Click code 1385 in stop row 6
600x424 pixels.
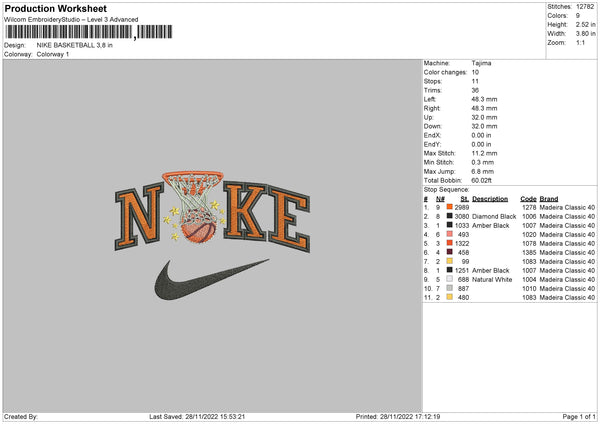(x=529, y=253)
